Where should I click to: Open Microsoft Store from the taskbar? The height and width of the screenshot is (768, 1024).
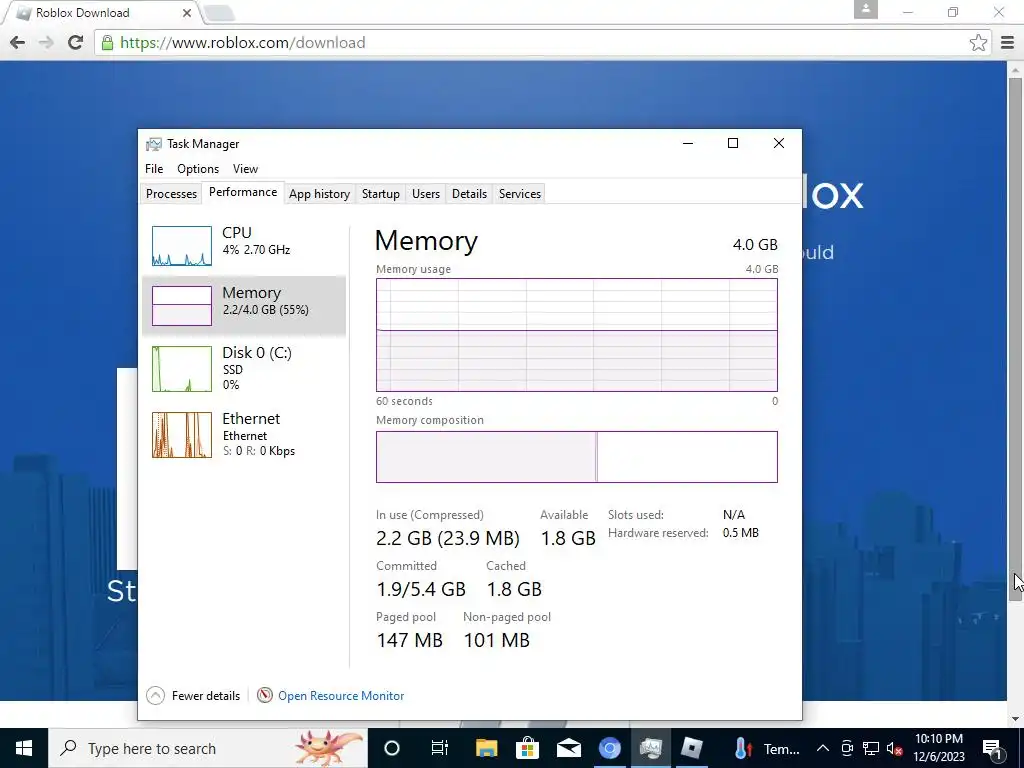528,748
